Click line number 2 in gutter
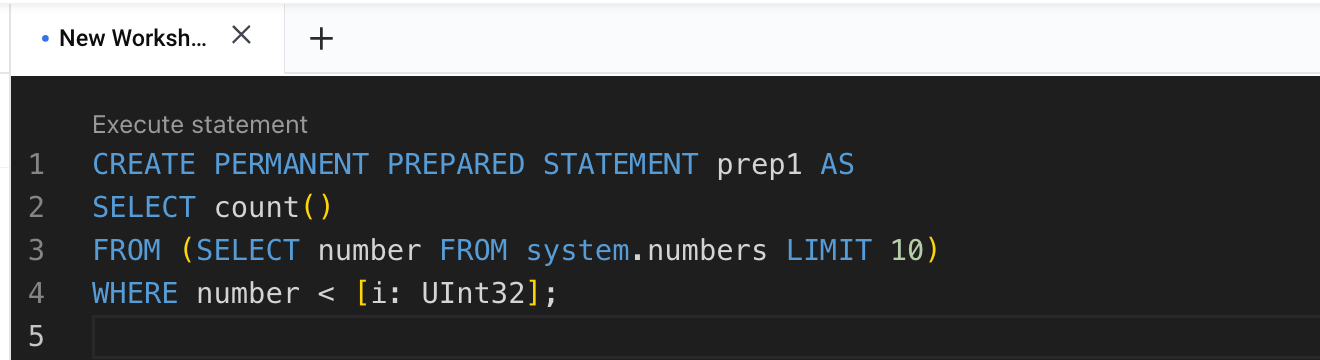This screenshot has height=360, width=1320. coord(36,207)
